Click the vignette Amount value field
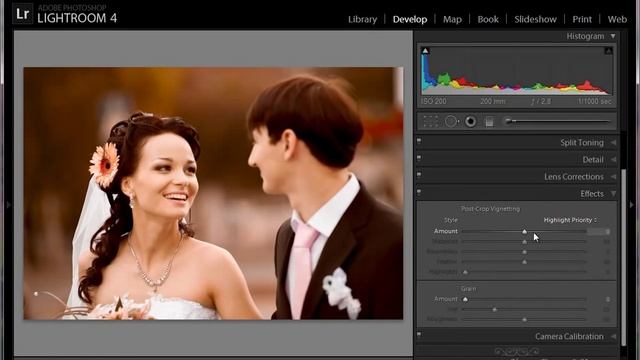The image size is (640, 360). (x=599, y=231)
